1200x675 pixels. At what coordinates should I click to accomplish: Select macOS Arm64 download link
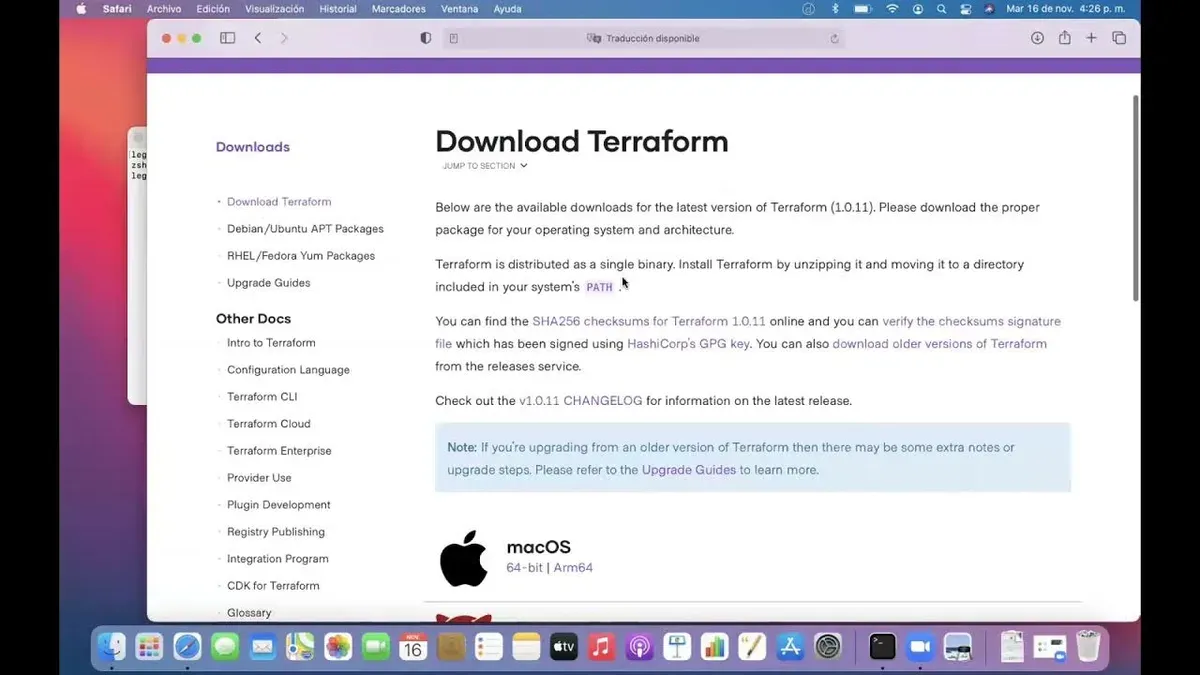point(573,568)
